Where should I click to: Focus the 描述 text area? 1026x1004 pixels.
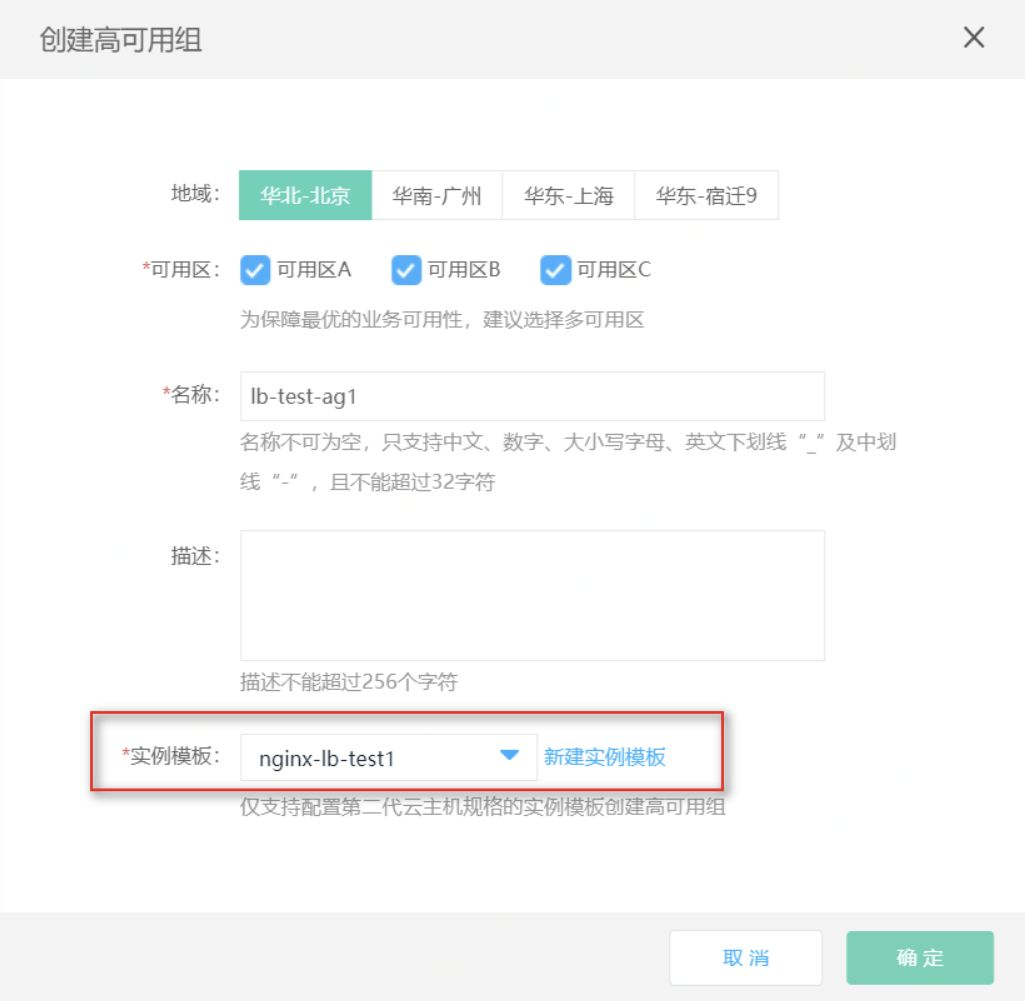tap(532, 596)
